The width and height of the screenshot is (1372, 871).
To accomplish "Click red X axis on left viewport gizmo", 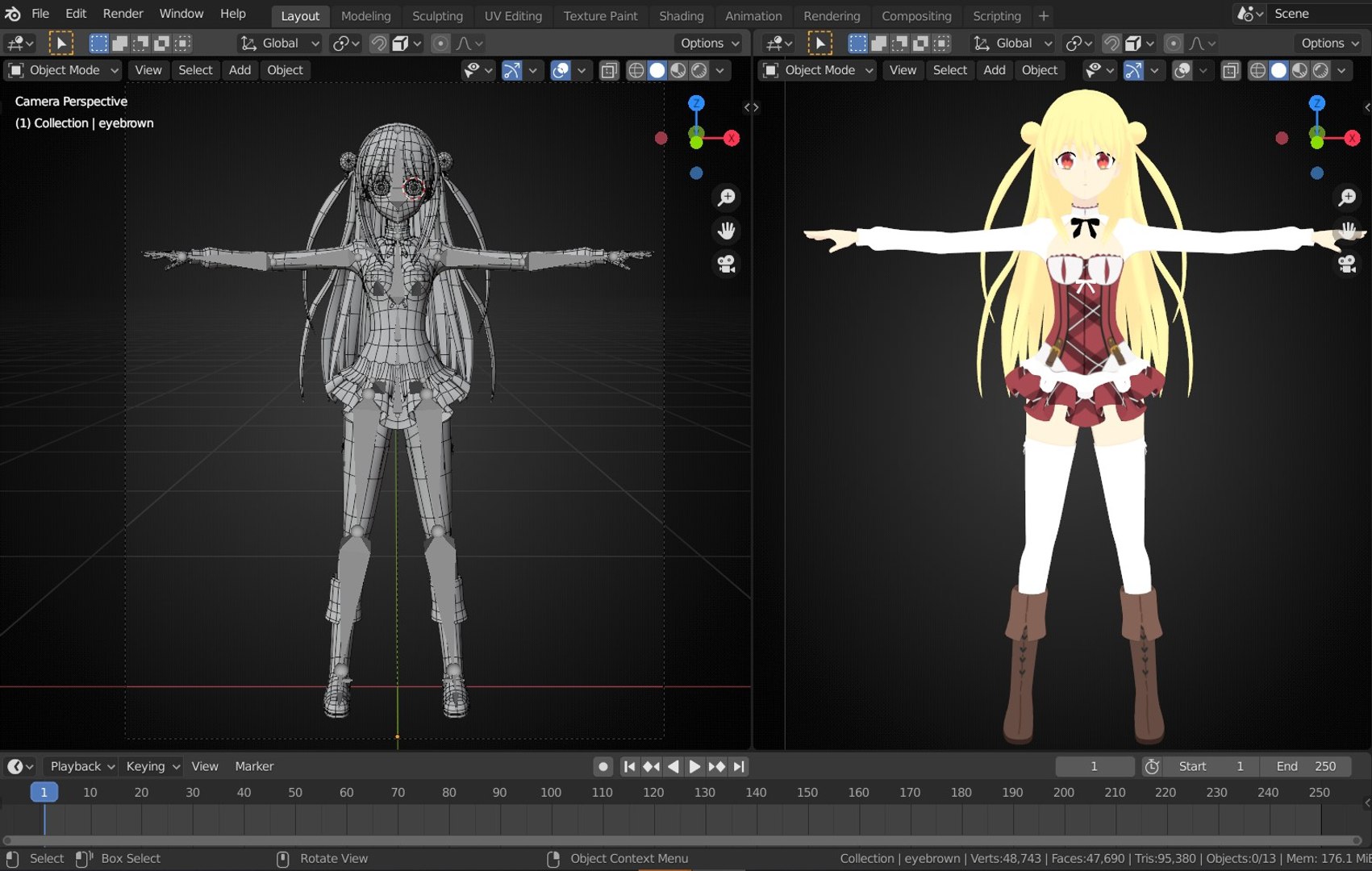I will [732, 138].
